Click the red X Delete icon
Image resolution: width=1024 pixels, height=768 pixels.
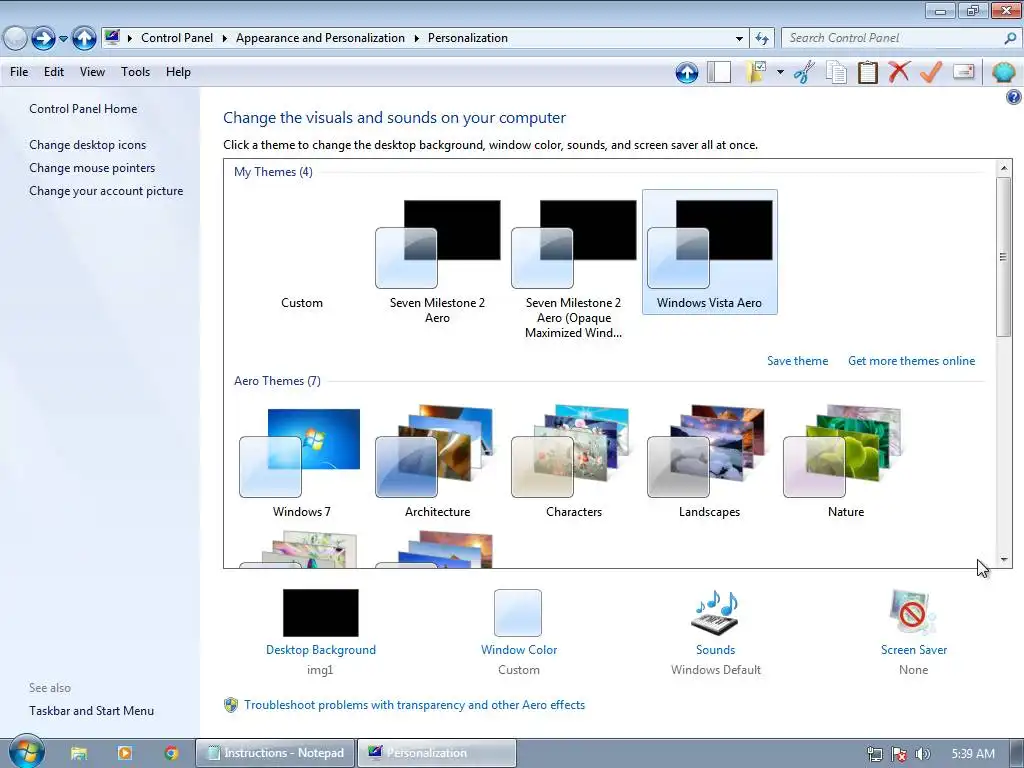tap(899, 72)
